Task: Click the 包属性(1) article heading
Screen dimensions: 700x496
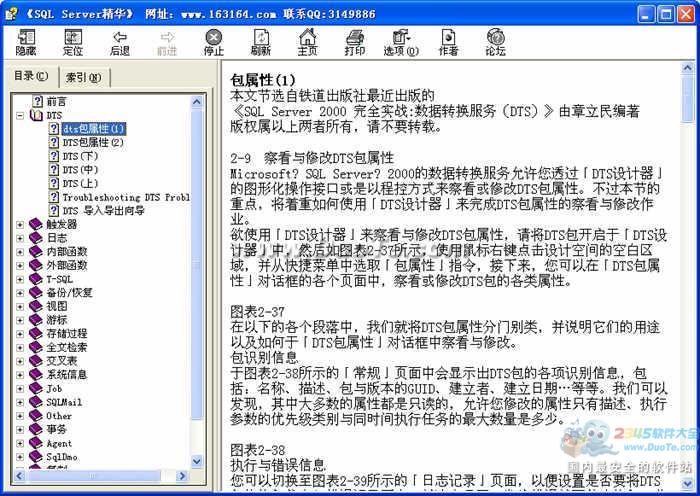Action: (x=262, y=80)
